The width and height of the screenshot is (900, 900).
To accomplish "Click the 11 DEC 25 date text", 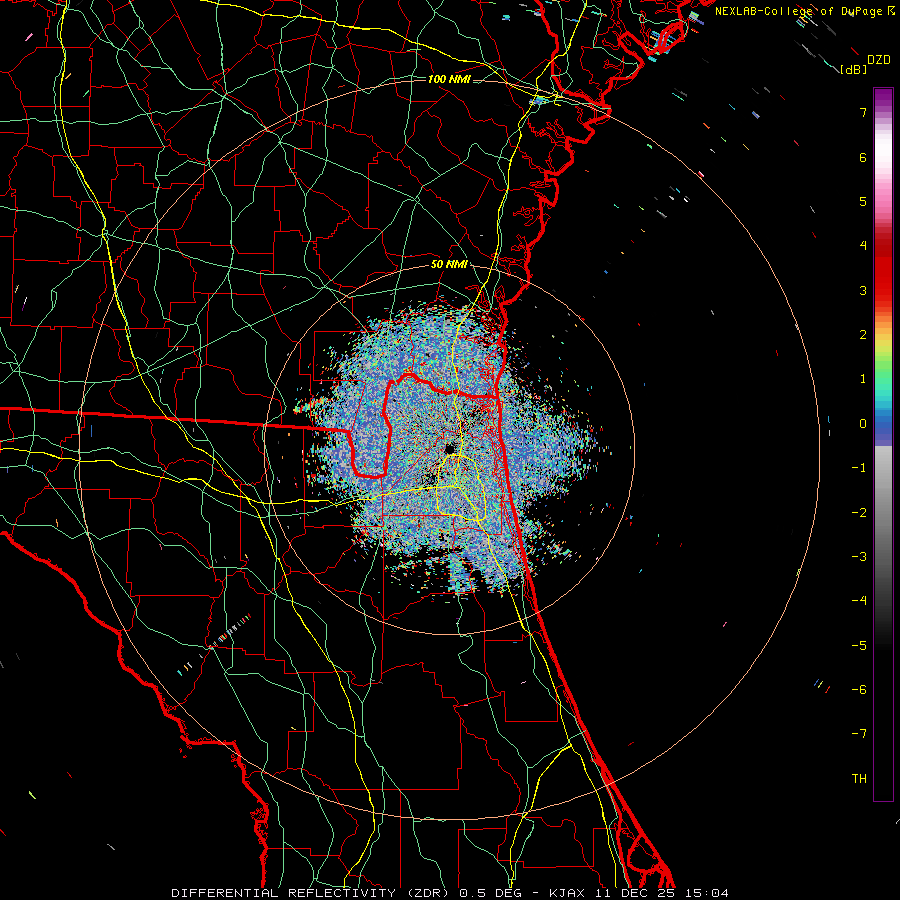I will (x=635, y=893).
